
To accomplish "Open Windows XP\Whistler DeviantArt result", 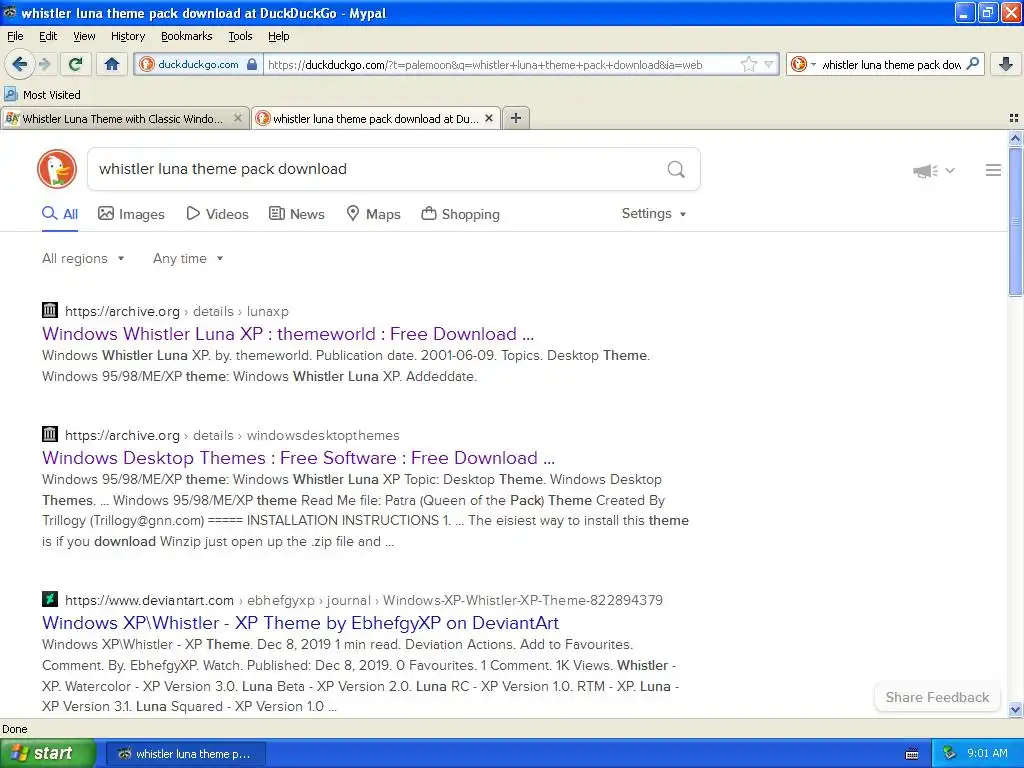I will [300, 623].
